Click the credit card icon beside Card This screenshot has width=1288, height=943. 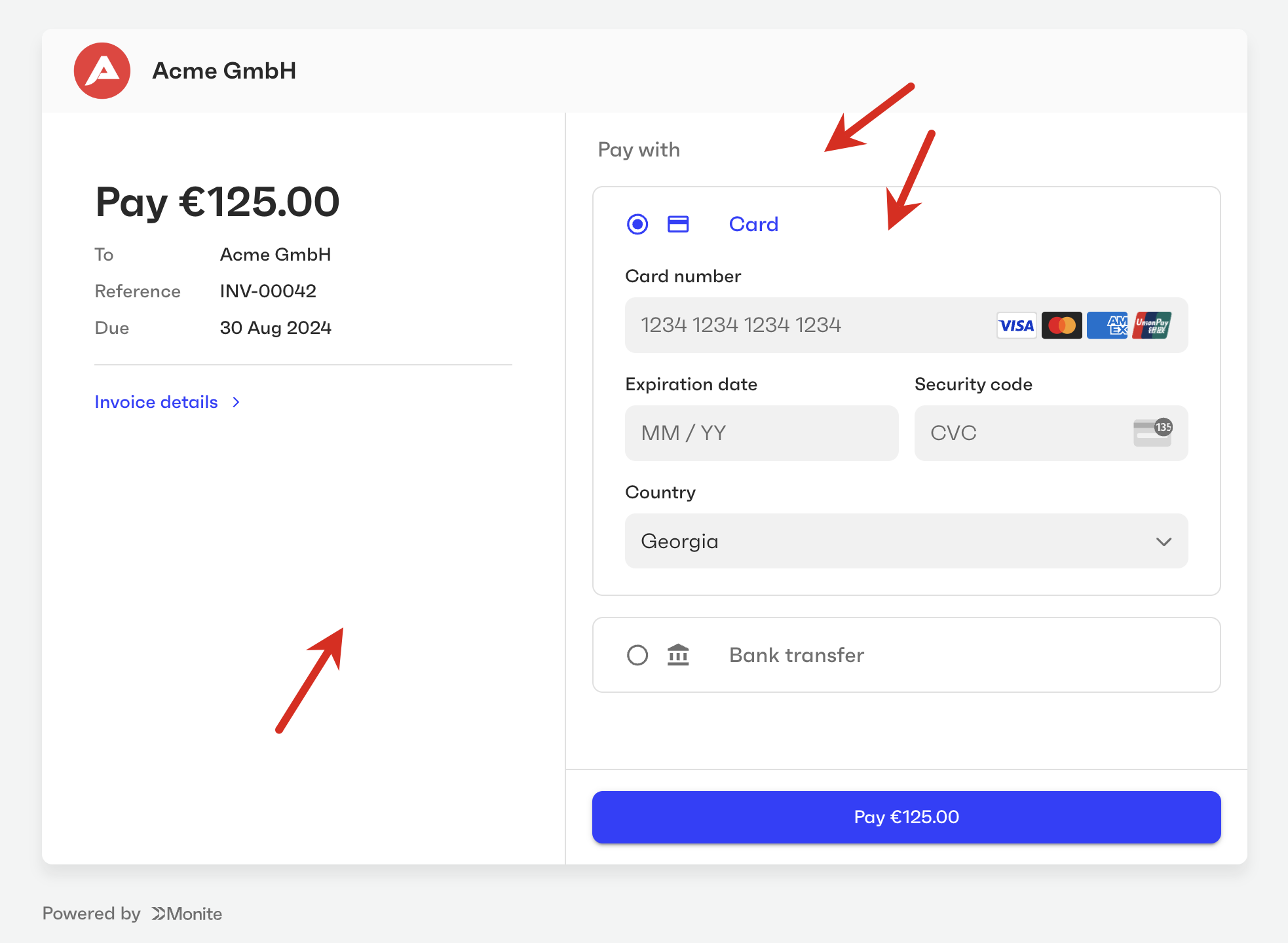coord(677,224)
